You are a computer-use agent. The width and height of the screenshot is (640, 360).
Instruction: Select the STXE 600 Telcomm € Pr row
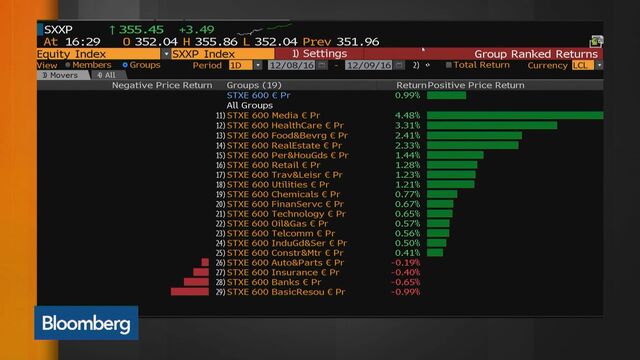280,233
